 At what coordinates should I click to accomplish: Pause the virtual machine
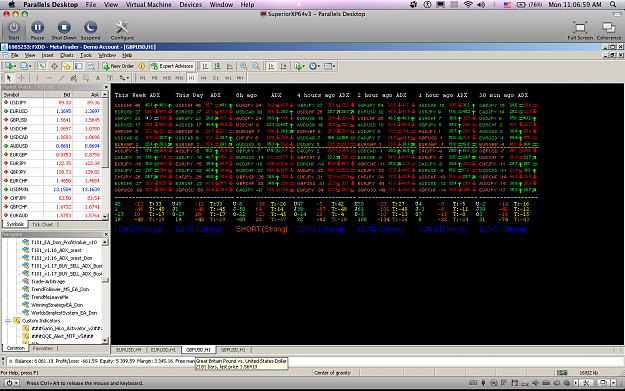click(x=37, y=30)
